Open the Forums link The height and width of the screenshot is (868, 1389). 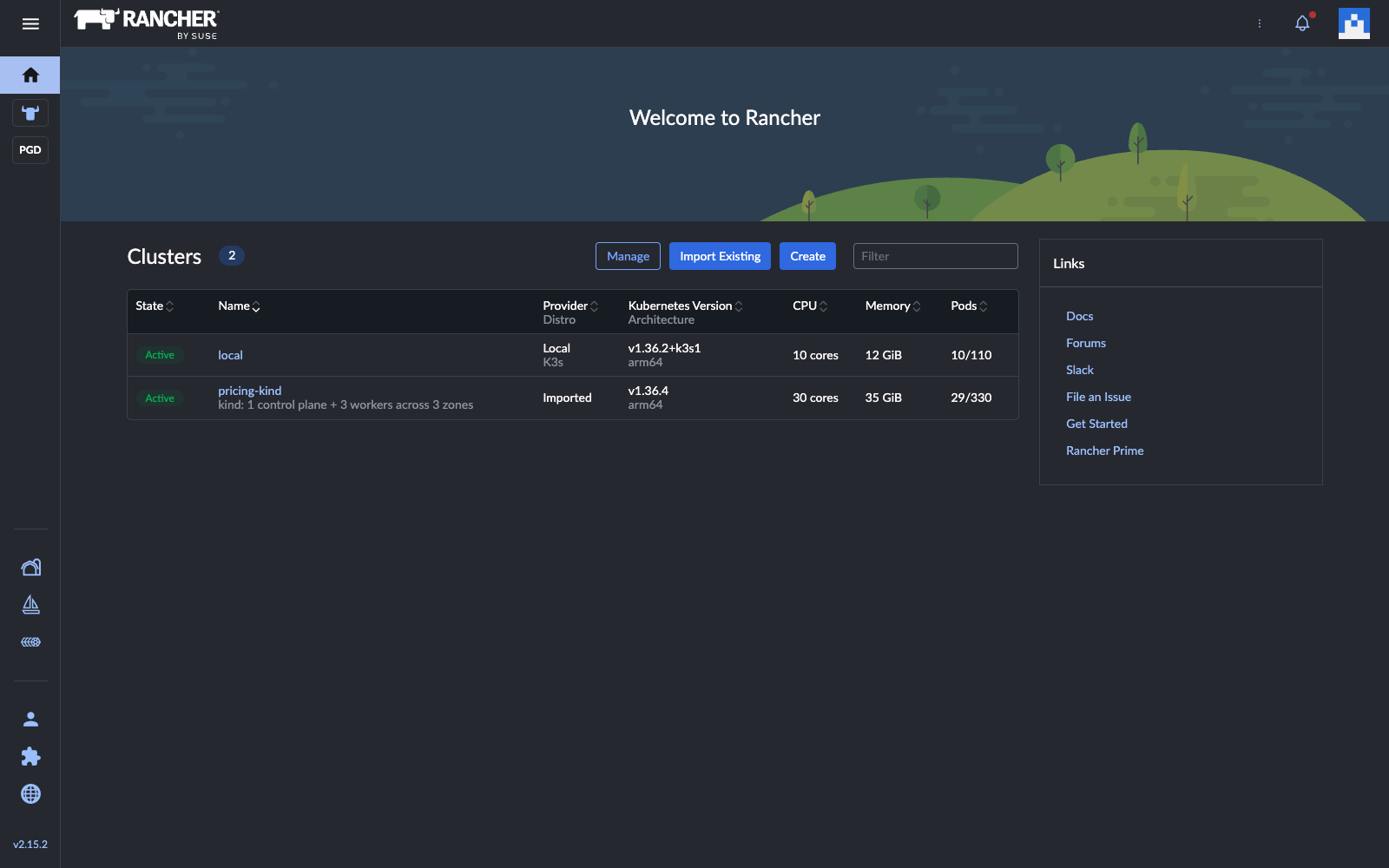coord(1086,343)
